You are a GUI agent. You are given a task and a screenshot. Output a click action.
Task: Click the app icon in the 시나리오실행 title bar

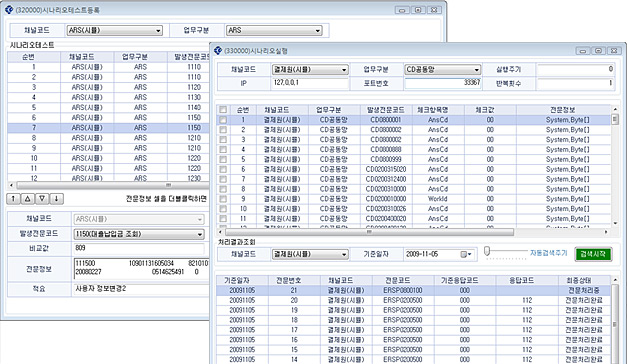(218, 50)
